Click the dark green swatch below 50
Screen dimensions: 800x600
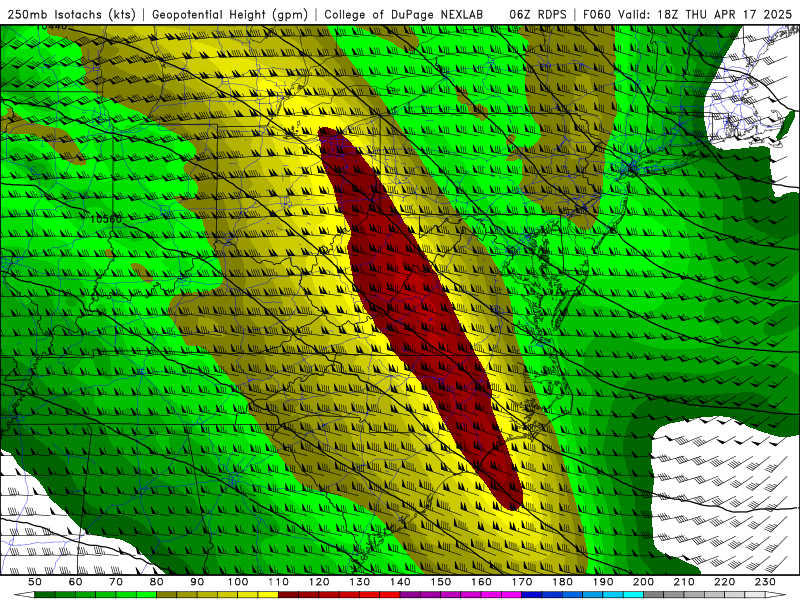pyautogui.click(x=45, y=595)
